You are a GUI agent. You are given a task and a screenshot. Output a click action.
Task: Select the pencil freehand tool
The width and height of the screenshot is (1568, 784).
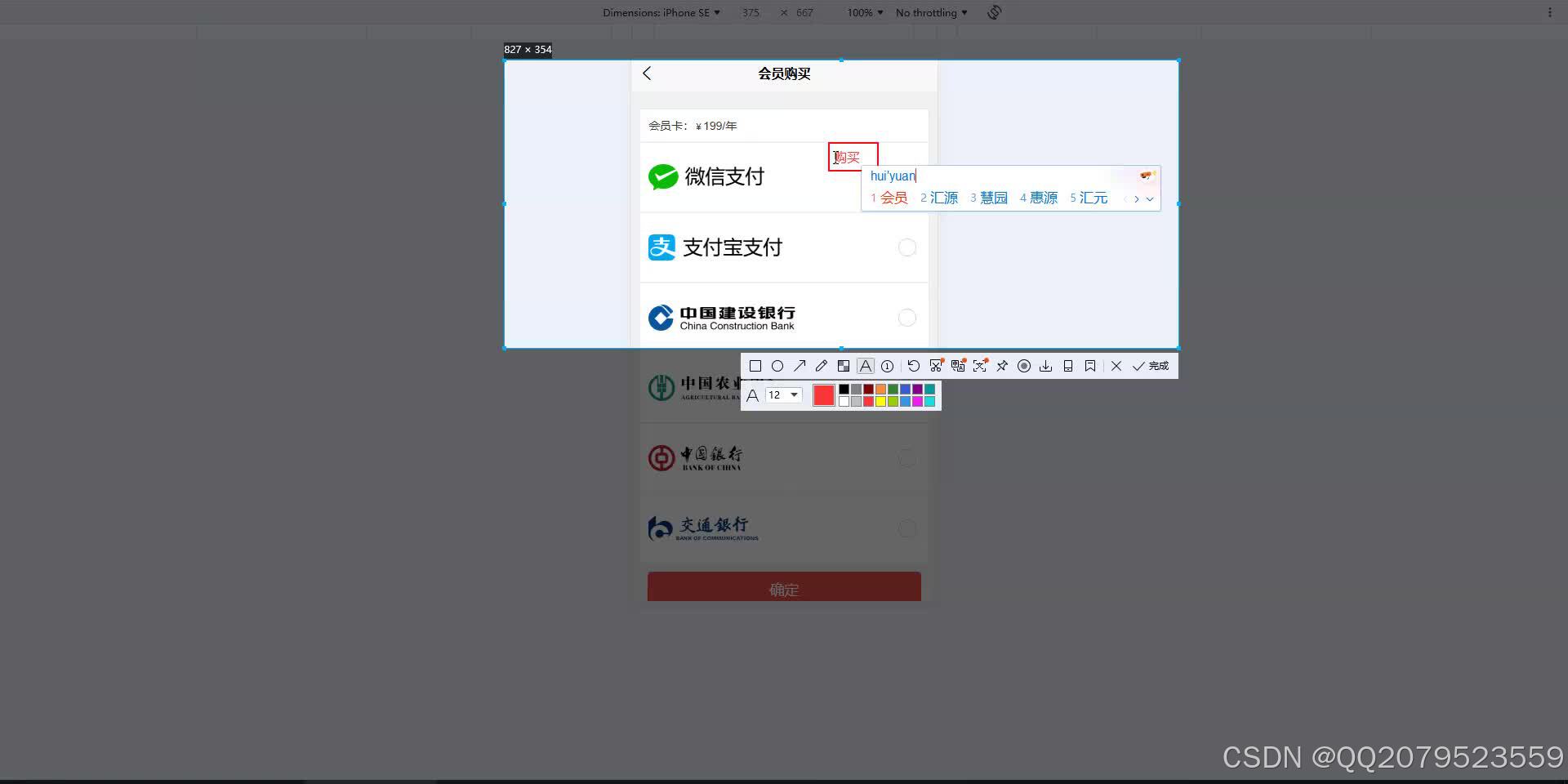(x=822, y=366)
